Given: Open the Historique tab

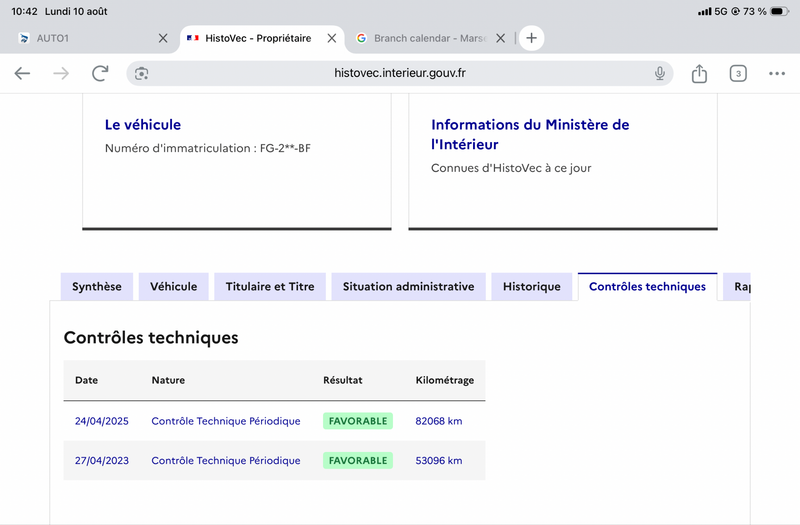Looking at the screenshot, I should point(532,287).
